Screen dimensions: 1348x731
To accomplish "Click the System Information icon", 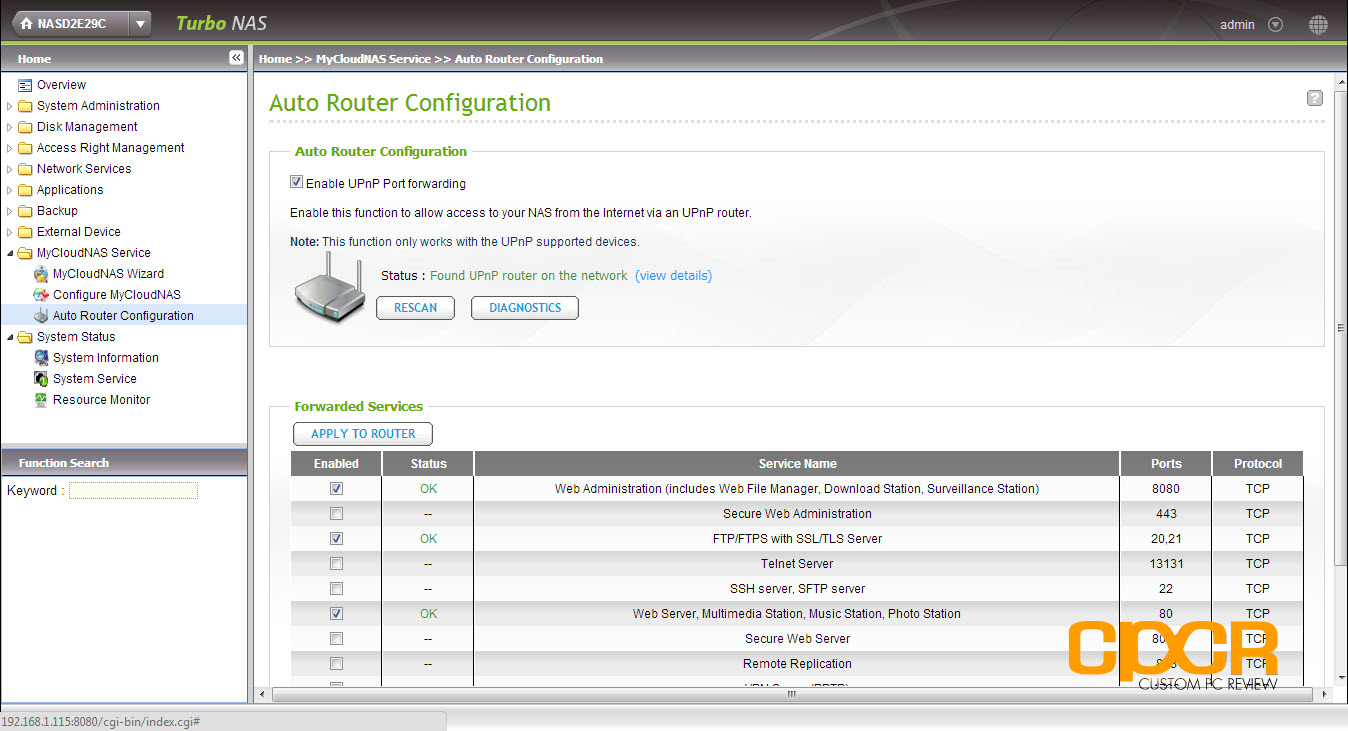I will point(41,358).
